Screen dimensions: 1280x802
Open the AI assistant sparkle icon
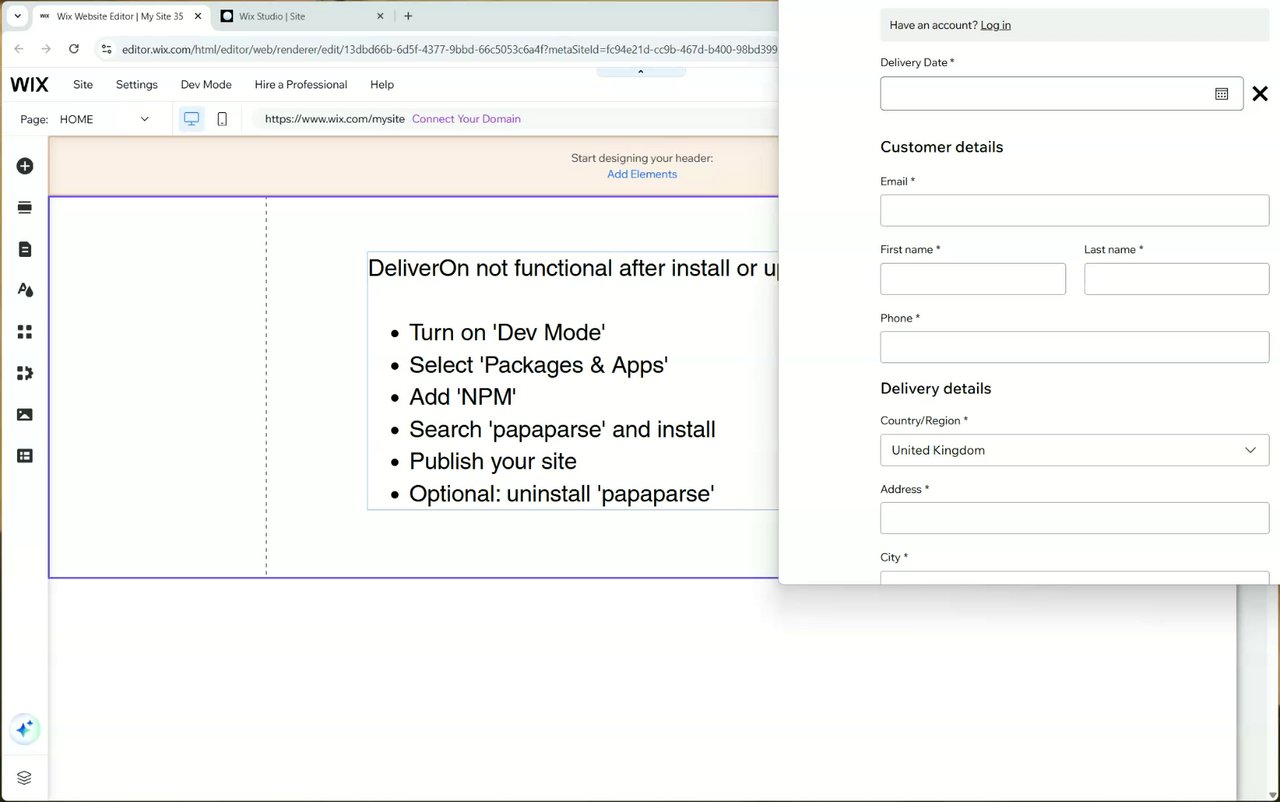coord(25,729)
